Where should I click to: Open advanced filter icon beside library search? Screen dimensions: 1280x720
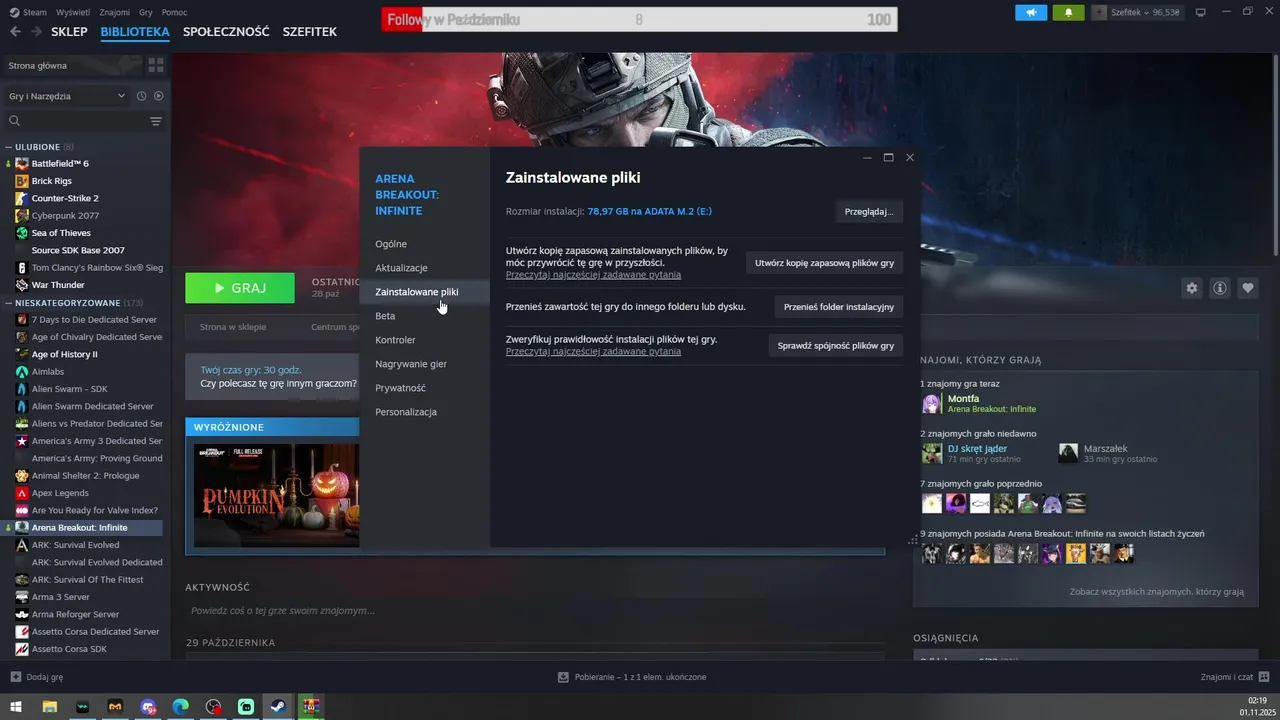[156, 121]
